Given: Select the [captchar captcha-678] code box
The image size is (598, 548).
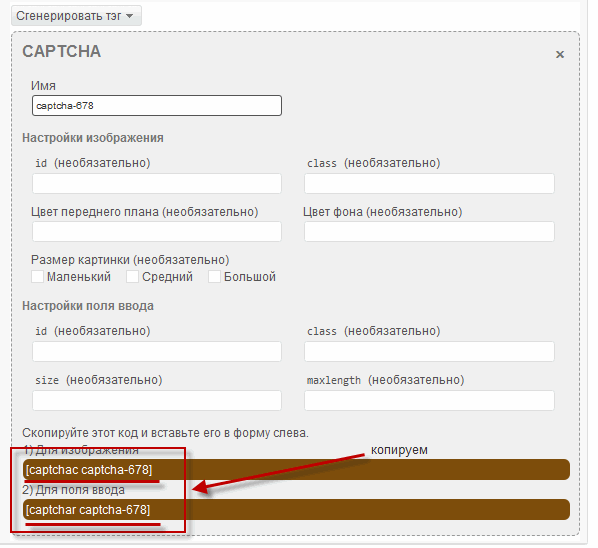Looking at the screenshot, I should pyautogui.click(x=296, y=510).
